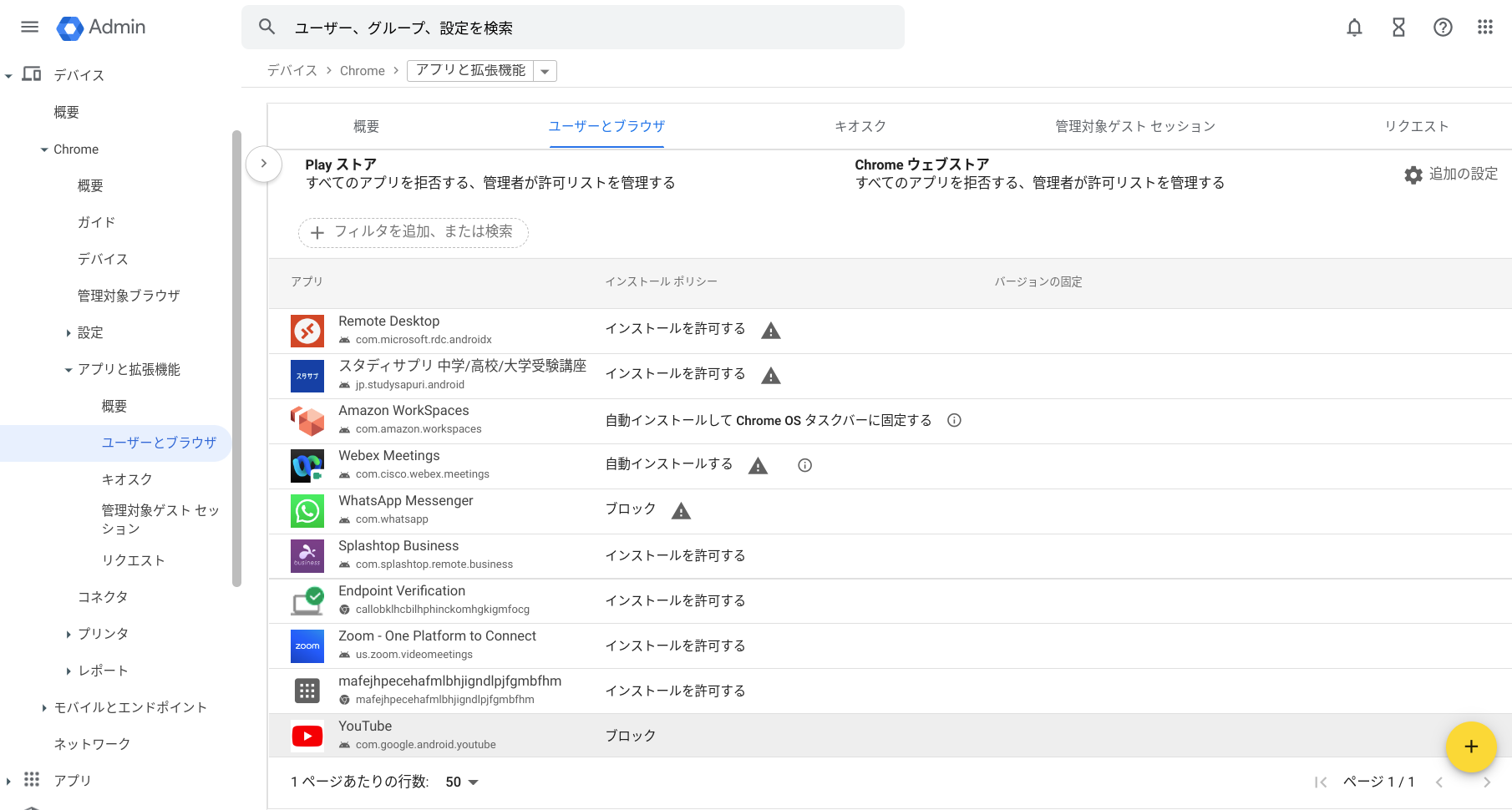Click the Endpoint Verification app icon
This screenshot has height=810, width=1512.
(x=307, y=601)
